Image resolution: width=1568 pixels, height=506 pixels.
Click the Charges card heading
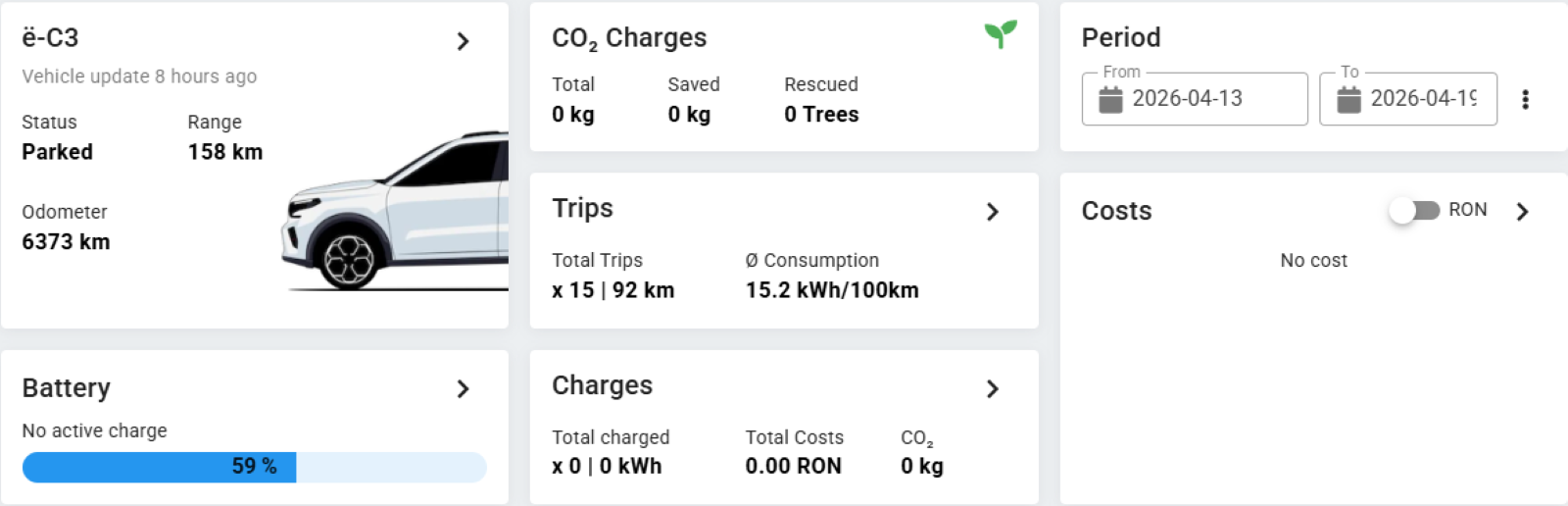[602, 385]
